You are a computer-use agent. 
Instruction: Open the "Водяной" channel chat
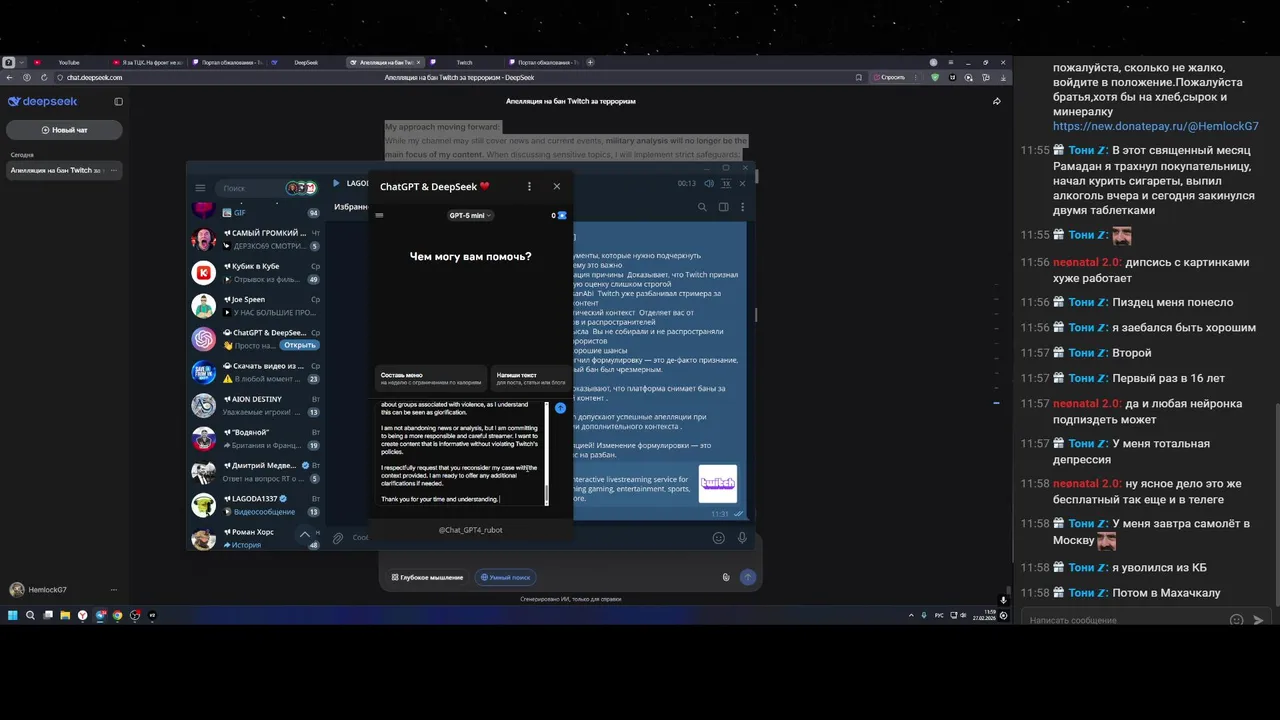point(256,438)
